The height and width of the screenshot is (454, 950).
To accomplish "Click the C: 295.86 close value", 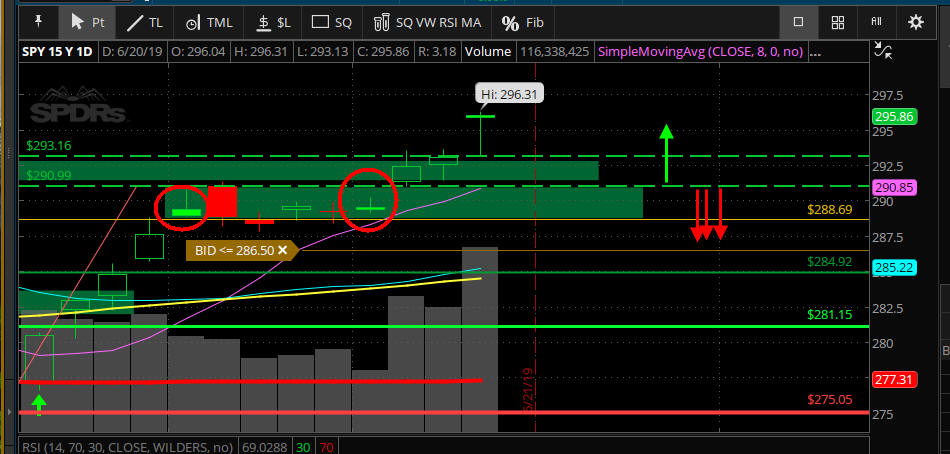I will (x=384, y=52).
